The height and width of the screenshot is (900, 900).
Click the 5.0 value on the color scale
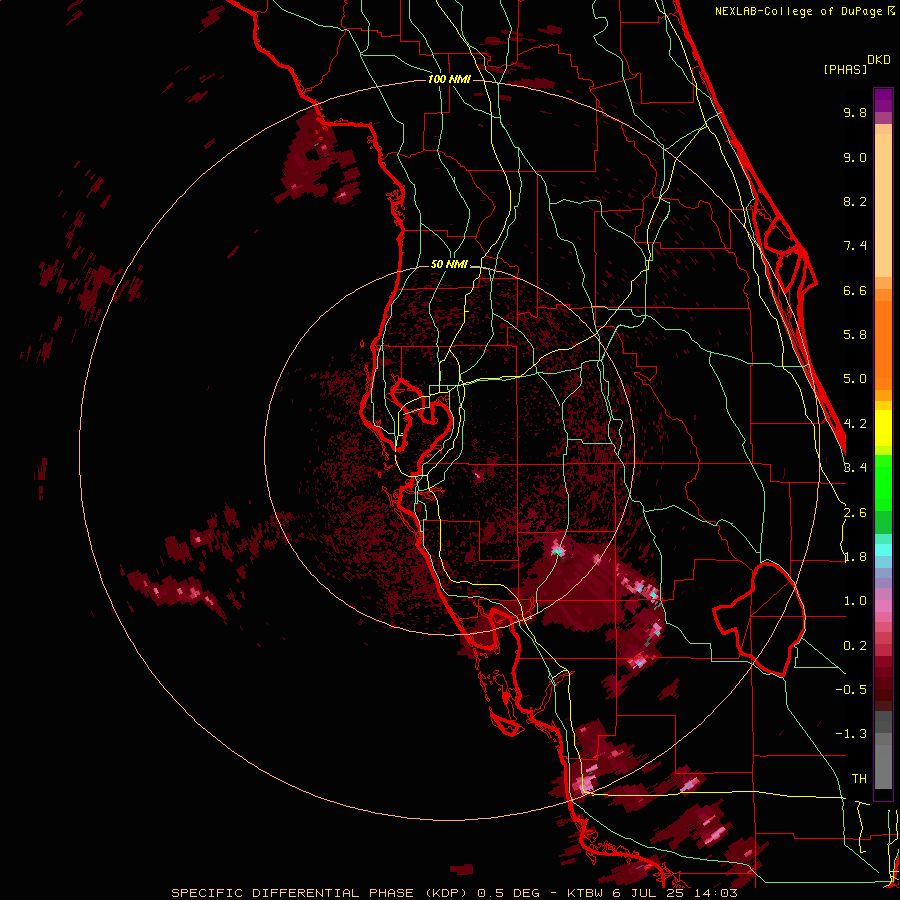pos(855,379)
